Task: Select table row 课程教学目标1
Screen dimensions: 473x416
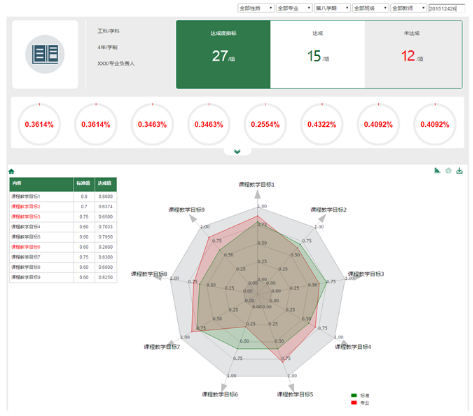Action: [63, 196]
